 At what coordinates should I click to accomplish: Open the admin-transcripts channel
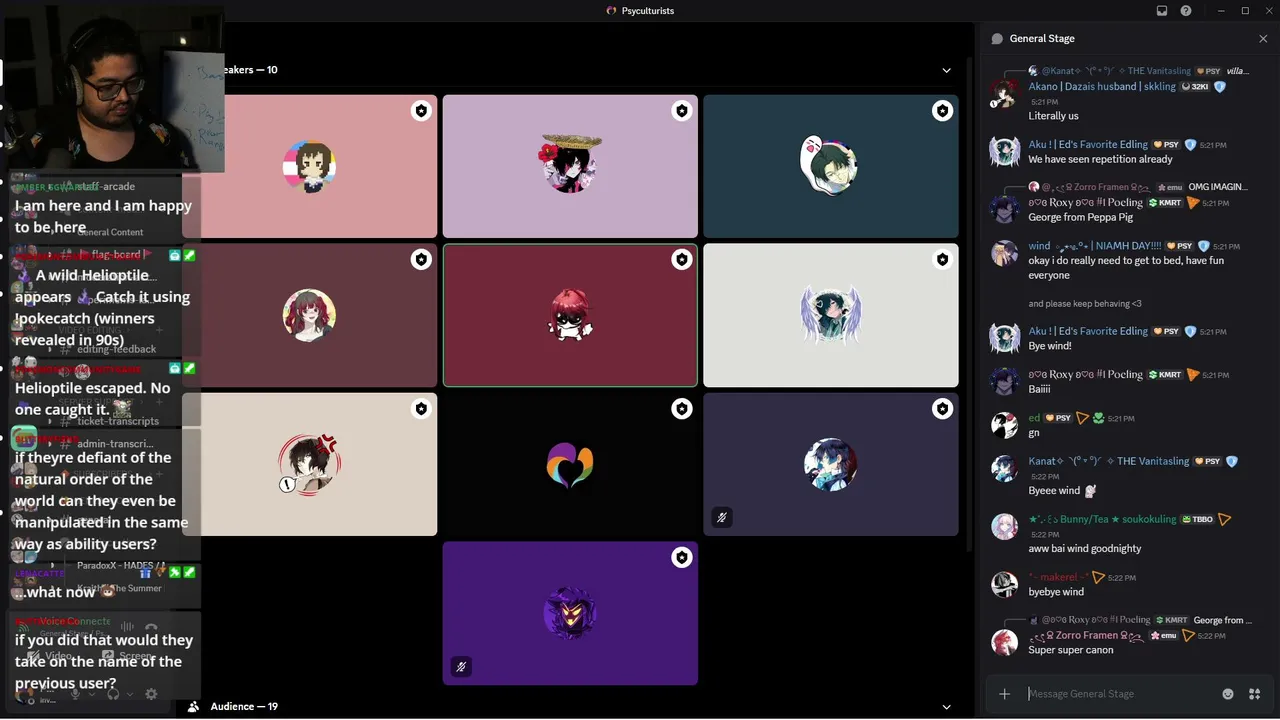click(115, 444)
